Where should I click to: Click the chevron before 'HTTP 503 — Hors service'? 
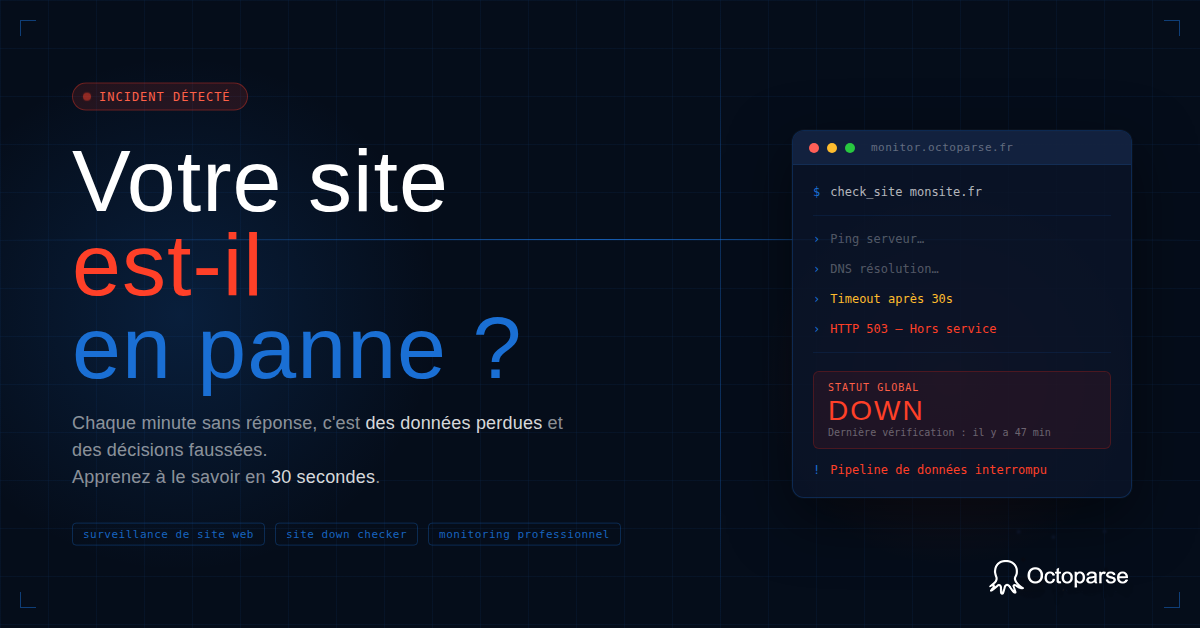click(x=818, y=328)
